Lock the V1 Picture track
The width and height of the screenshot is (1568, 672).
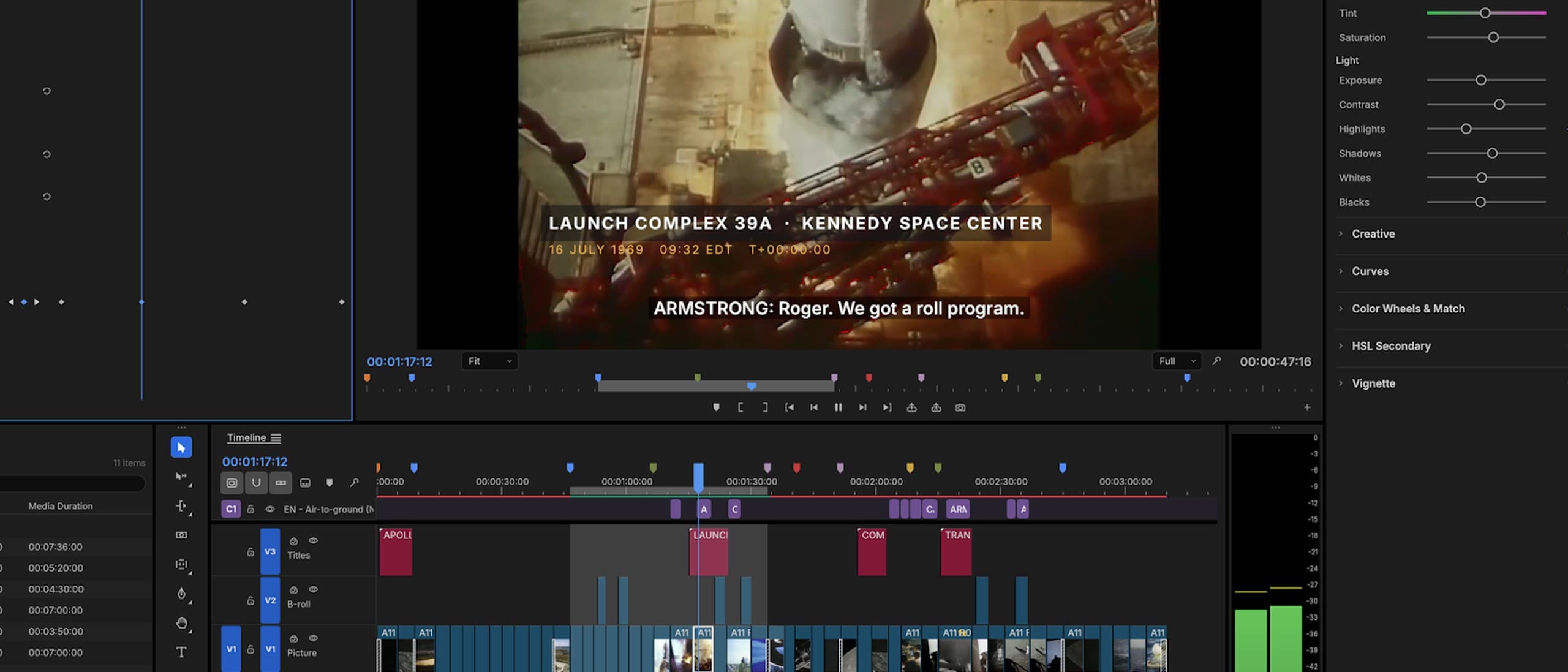(x=251, y=649)
